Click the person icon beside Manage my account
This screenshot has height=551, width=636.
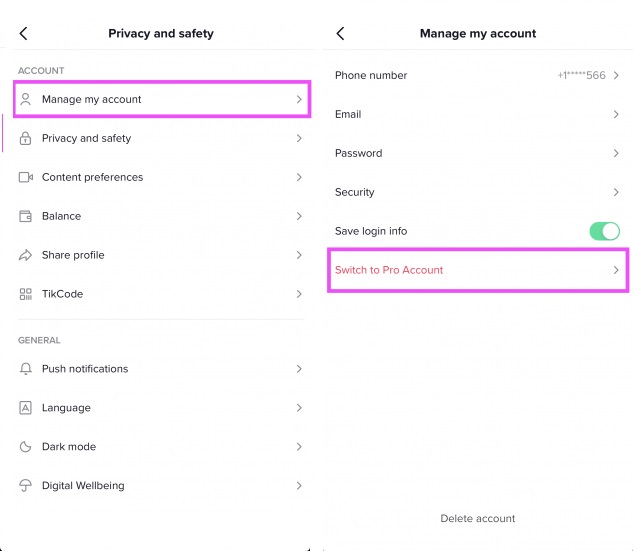click(26, 99)
